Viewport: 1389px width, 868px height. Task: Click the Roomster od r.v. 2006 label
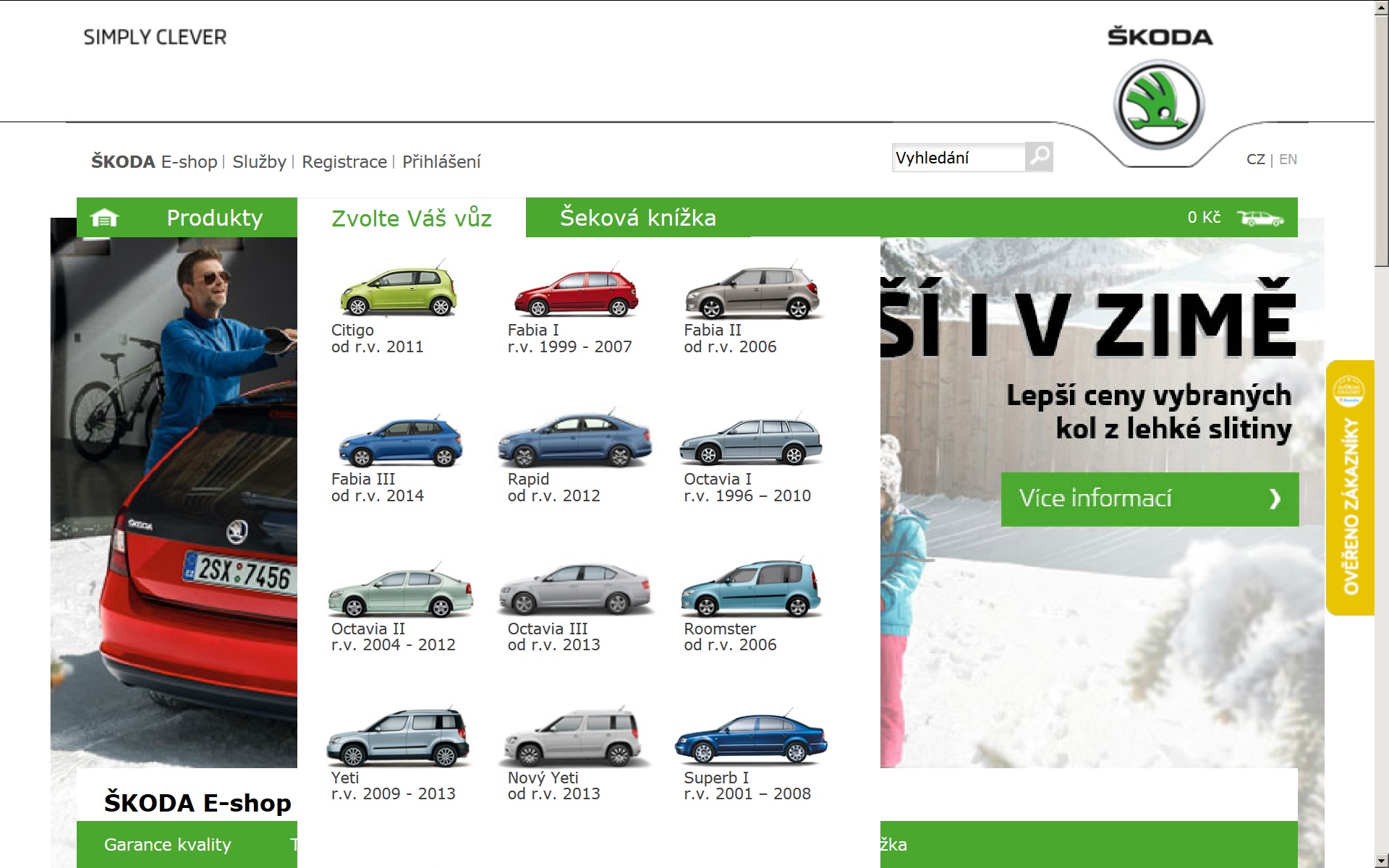[x=730, y=637]
